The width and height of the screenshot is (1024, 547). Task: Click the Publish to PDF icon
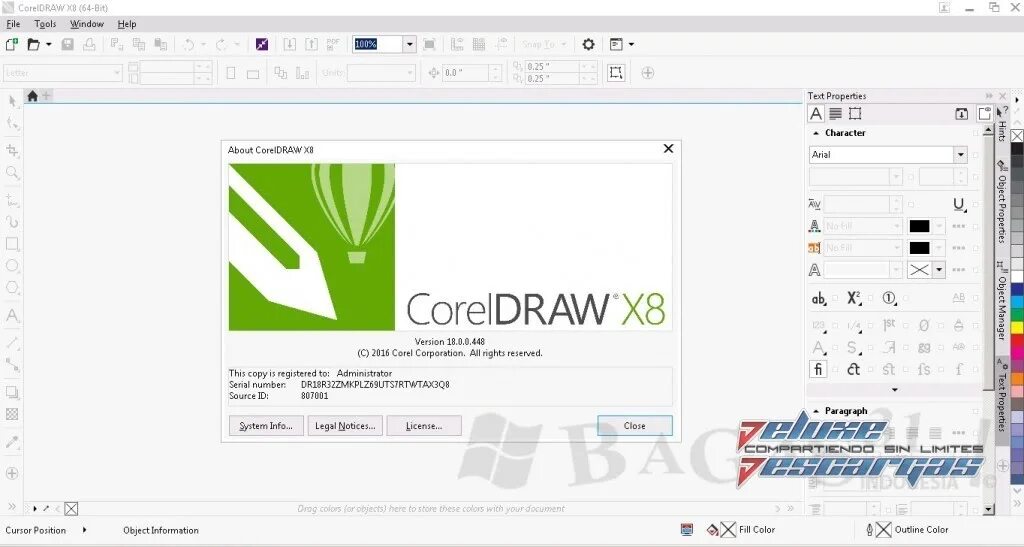333,44
